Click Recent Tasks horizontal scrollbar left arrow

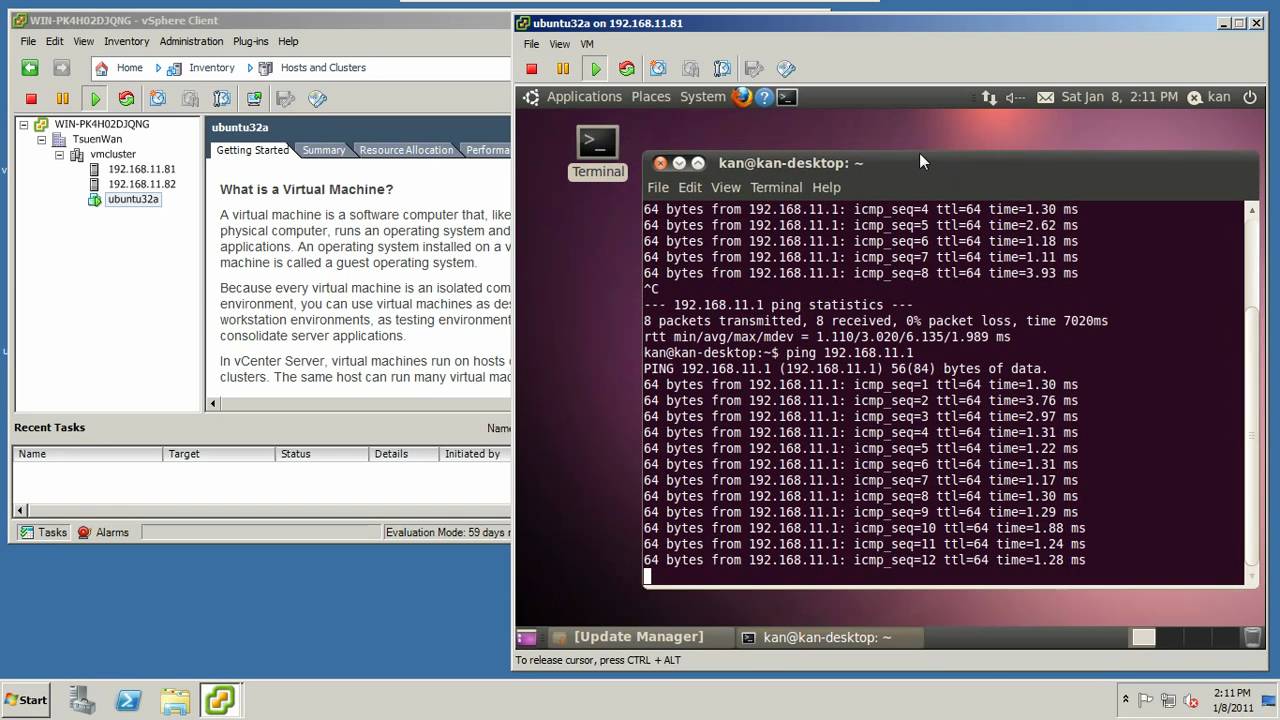click(x=22, y=510)
